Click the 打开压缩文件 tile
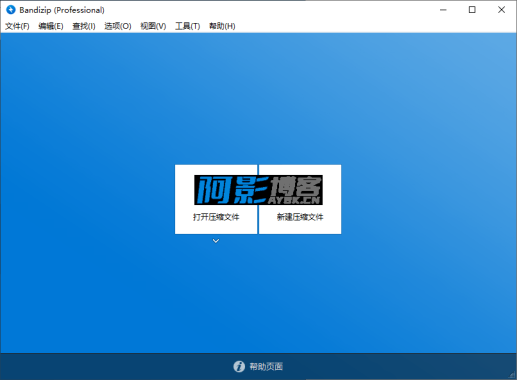517x380 pixels. pos(216,199)
